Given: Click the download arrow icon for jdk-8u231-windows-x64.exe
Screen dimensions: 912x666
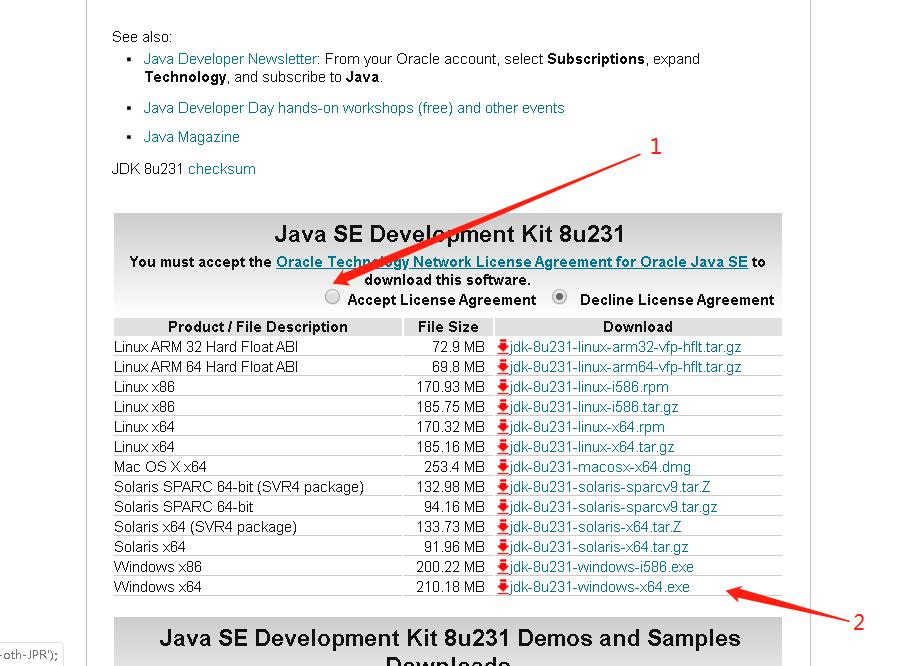Looking at the screenshot, I should [503, 587].
